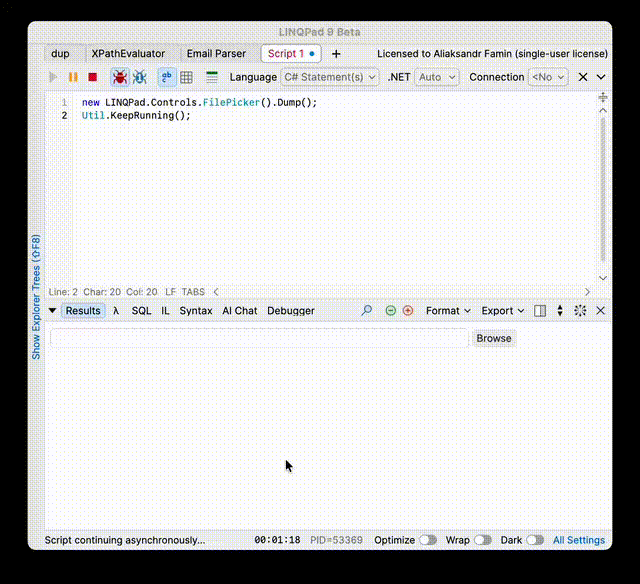Screen dimensions: 640x584
Task: Open the Format dropdown
Action: [x=448, y=311]
